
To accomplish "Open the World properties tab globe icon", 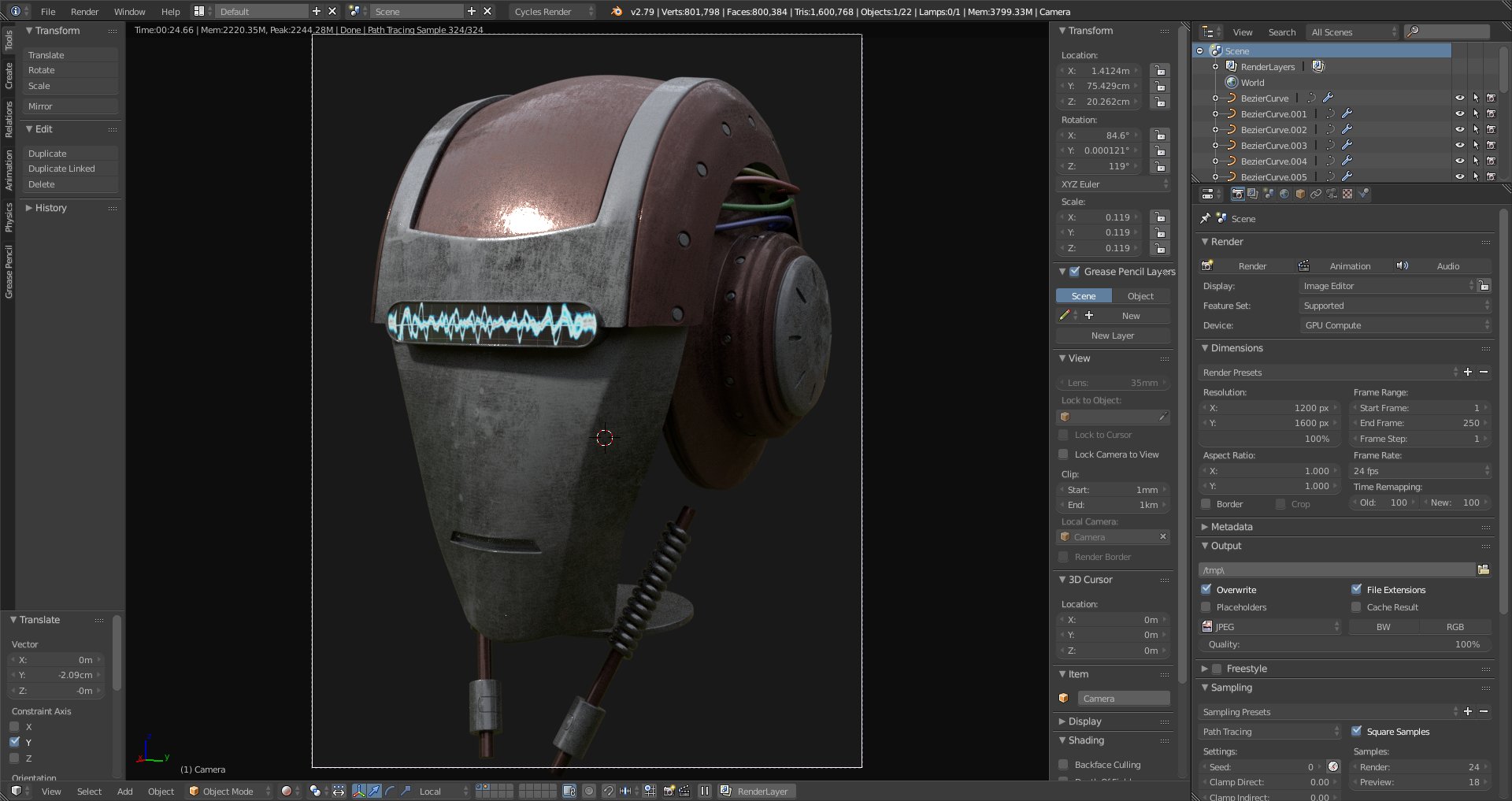I will (1284, 194).
